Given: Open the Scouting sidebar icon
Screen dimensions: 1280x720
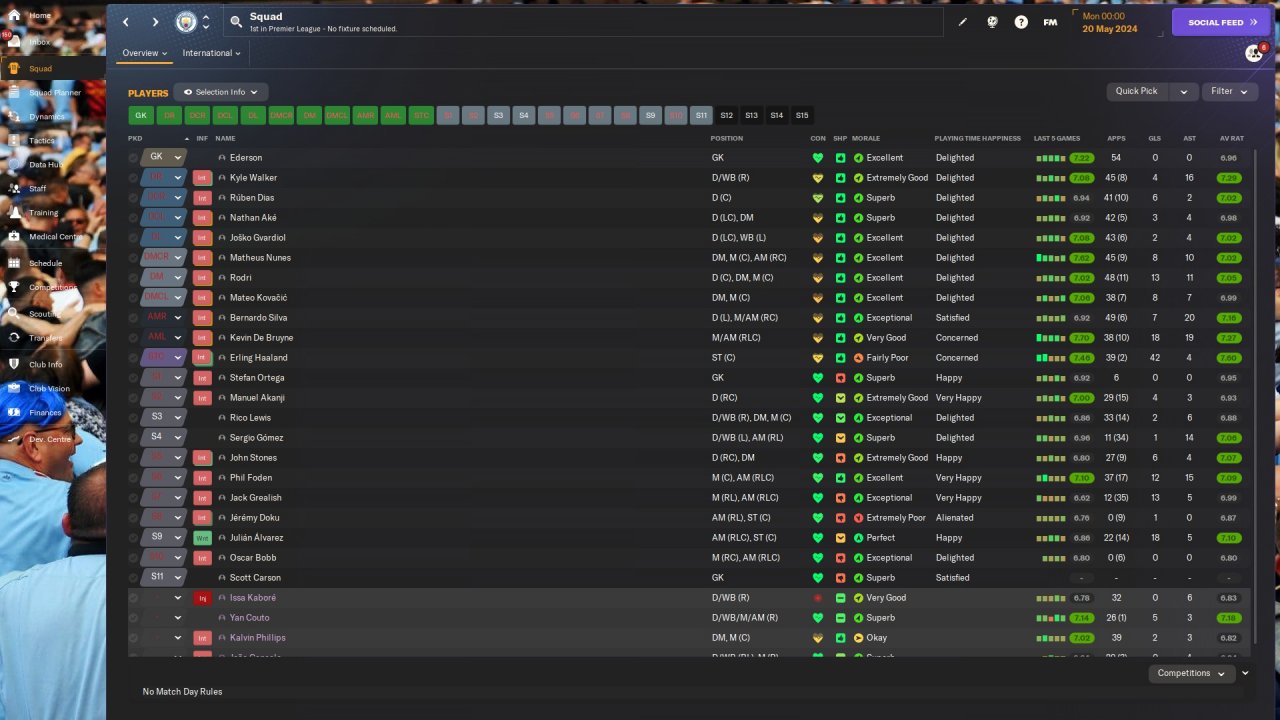Looking at the screenshot, I should pyautogui.click(x=15, y=314).
